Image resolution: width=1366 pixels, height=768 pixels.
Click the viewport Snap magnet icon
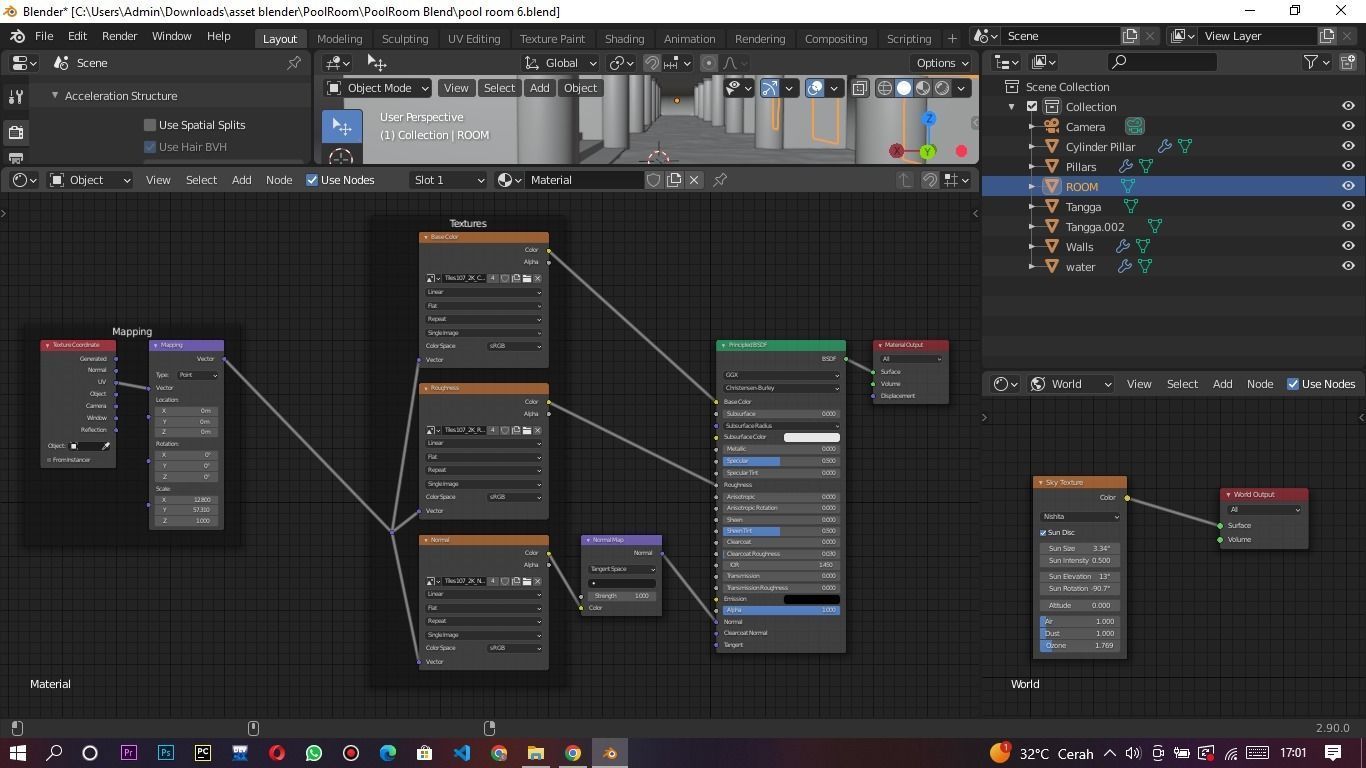click(x=651, y=63)
